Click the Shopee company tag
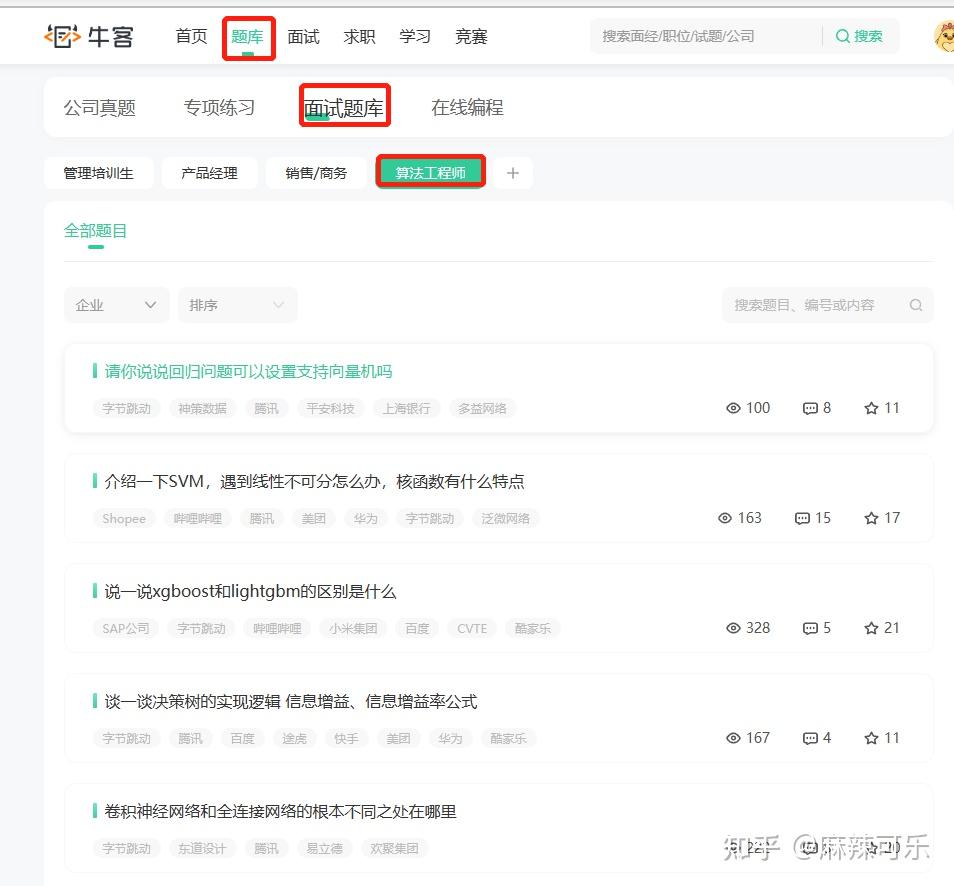This screenshot has width=954, height=886. pos(124,518)
